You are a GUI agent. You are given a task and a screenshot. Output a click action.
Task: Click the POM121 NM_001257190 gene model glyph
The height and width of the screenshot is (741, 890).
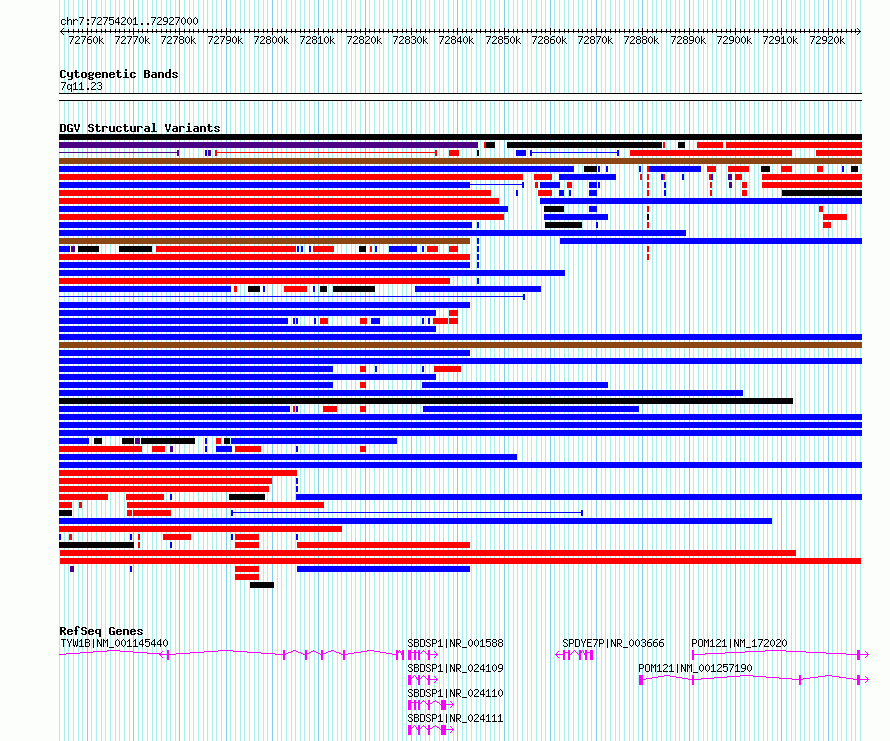point(754,680)
